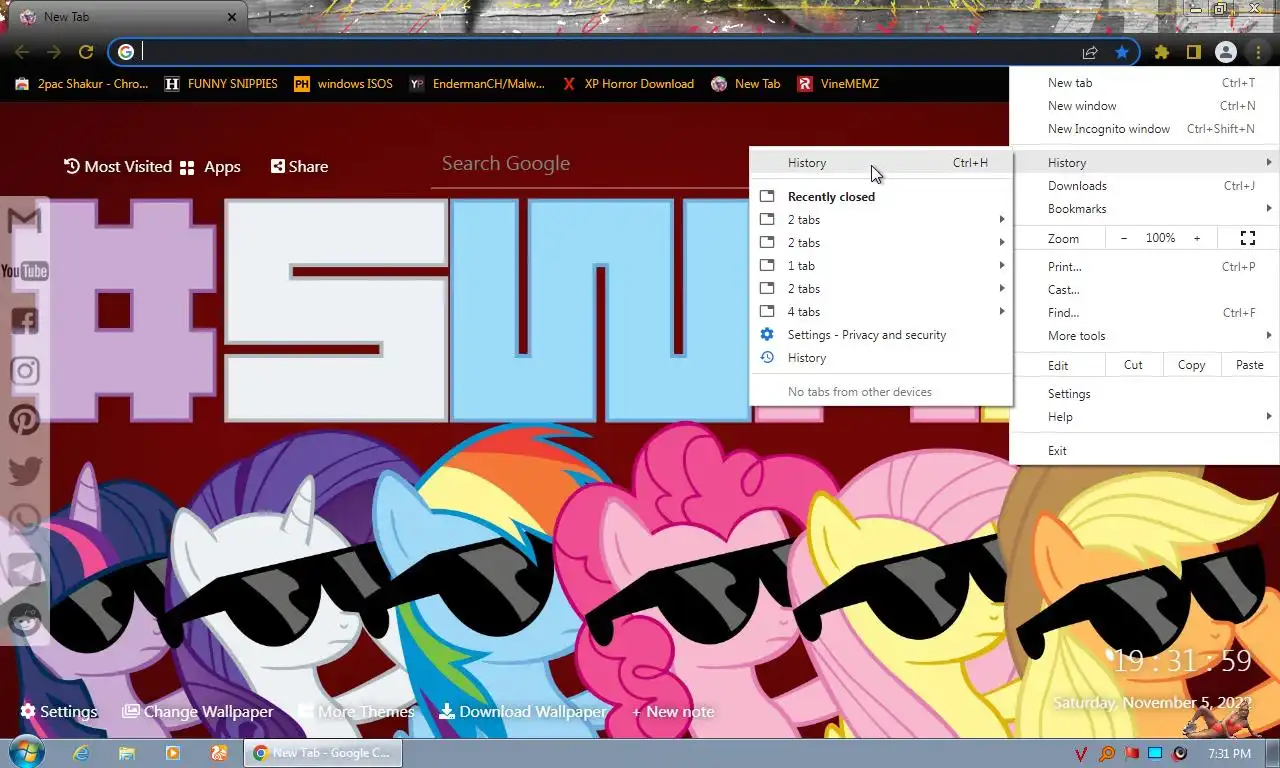Screen dimensions: 1280x768
Task: Open the FUNNY SNIPPIES bookmark
Action: (x=220, y=84)
